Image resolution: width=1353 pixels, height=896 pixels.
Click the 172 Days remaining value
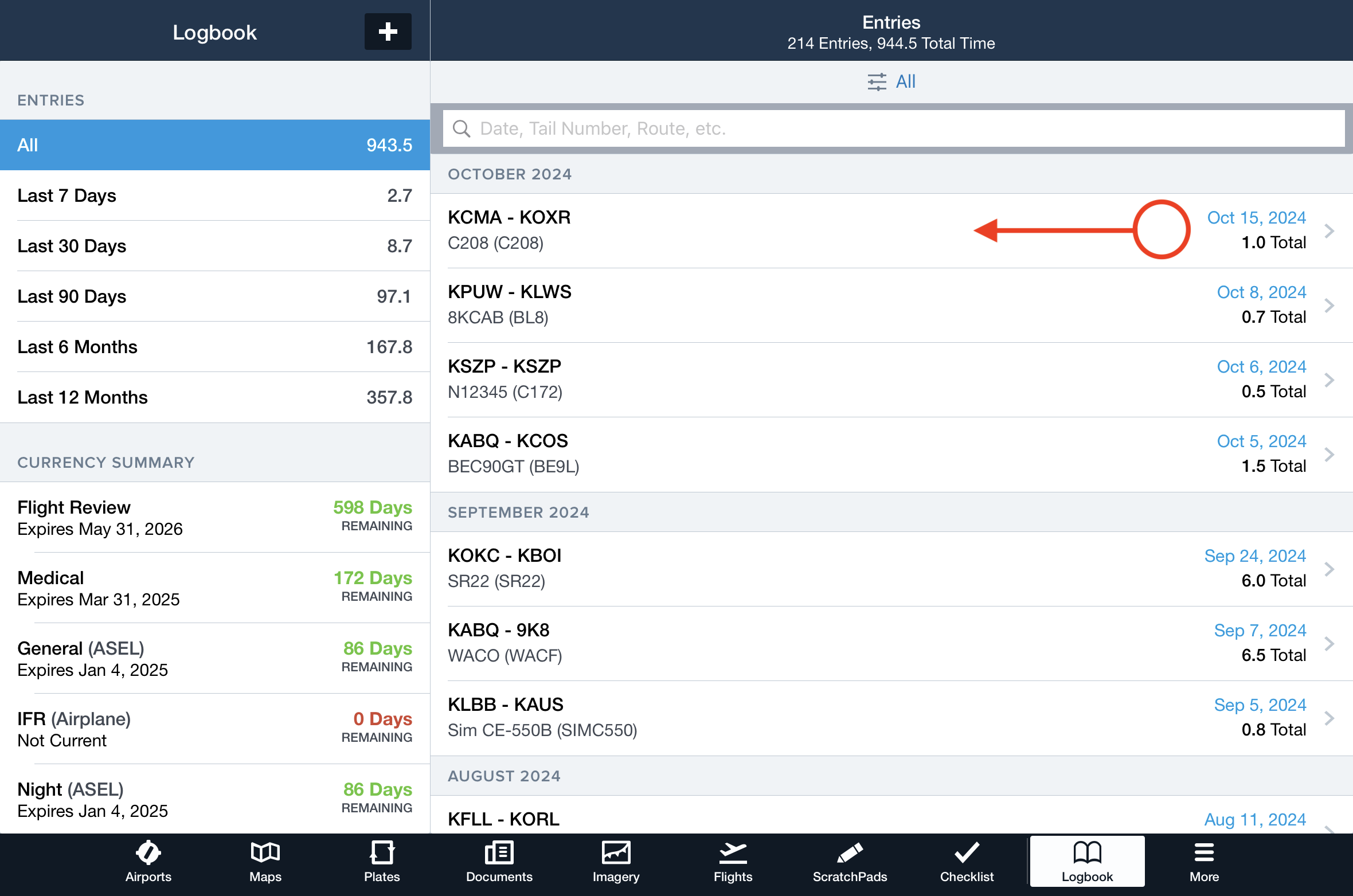[373, 578]
